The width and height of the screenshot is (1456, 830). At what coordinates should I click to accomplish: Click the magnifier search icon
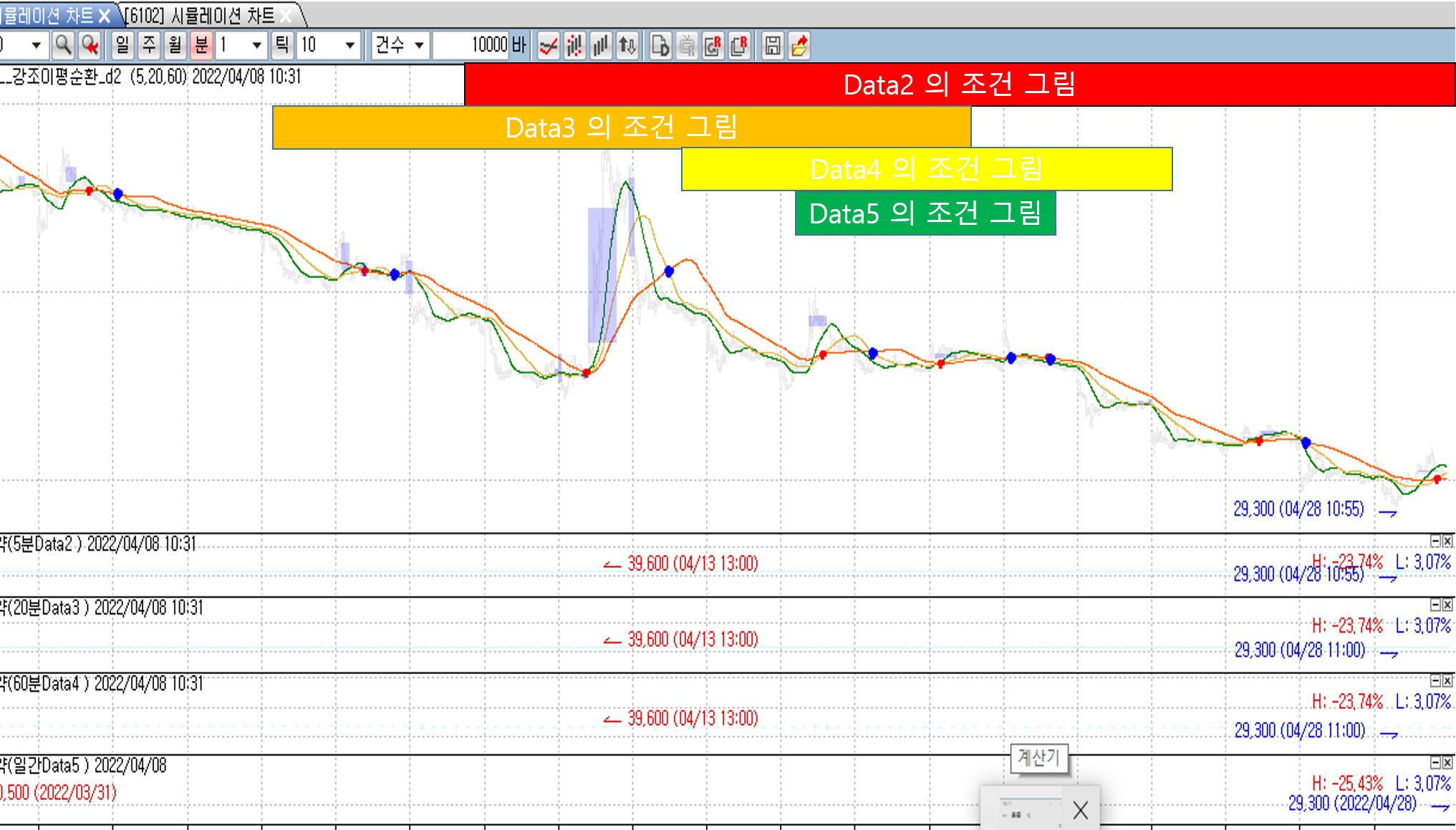[x=63, y=46]
